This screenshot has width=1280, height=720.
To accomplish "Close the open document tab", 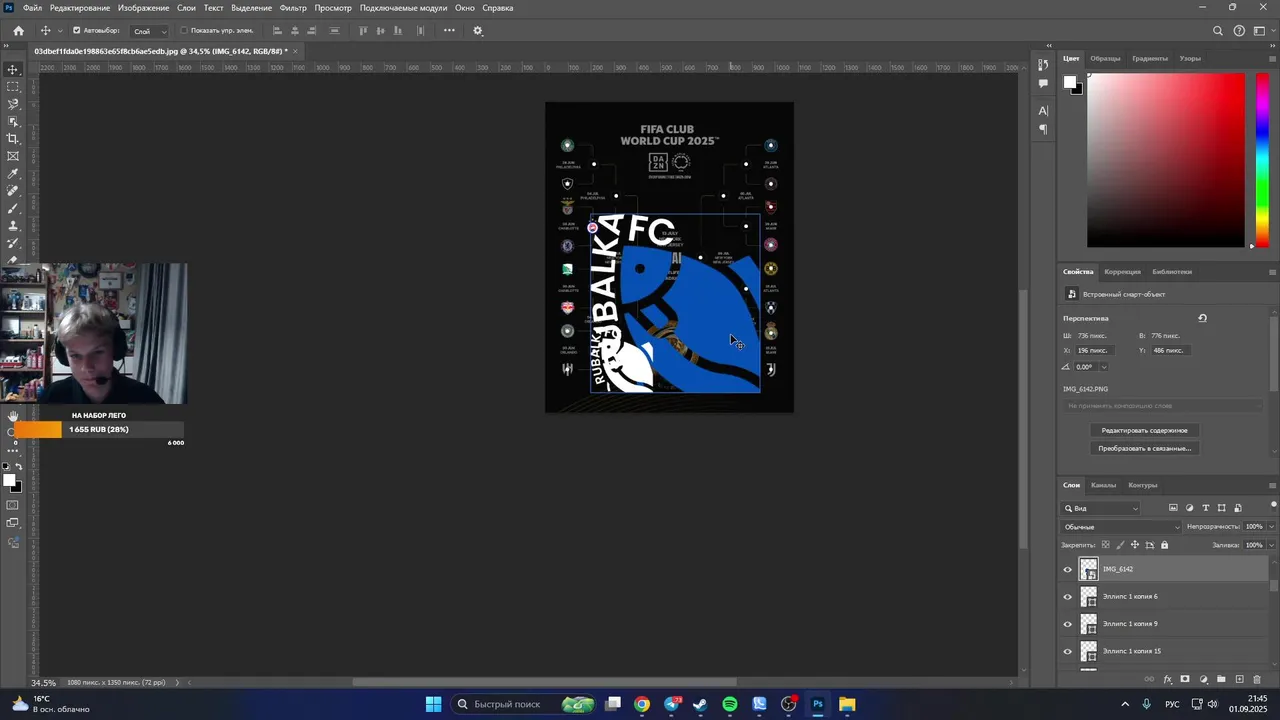I will click(x=296, y=51).
